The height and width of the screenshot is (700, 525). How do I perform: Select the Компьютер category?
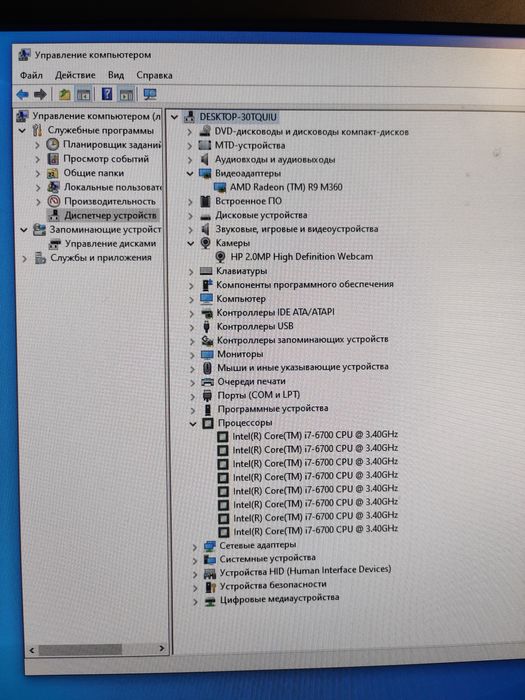(x=241, y=299)
